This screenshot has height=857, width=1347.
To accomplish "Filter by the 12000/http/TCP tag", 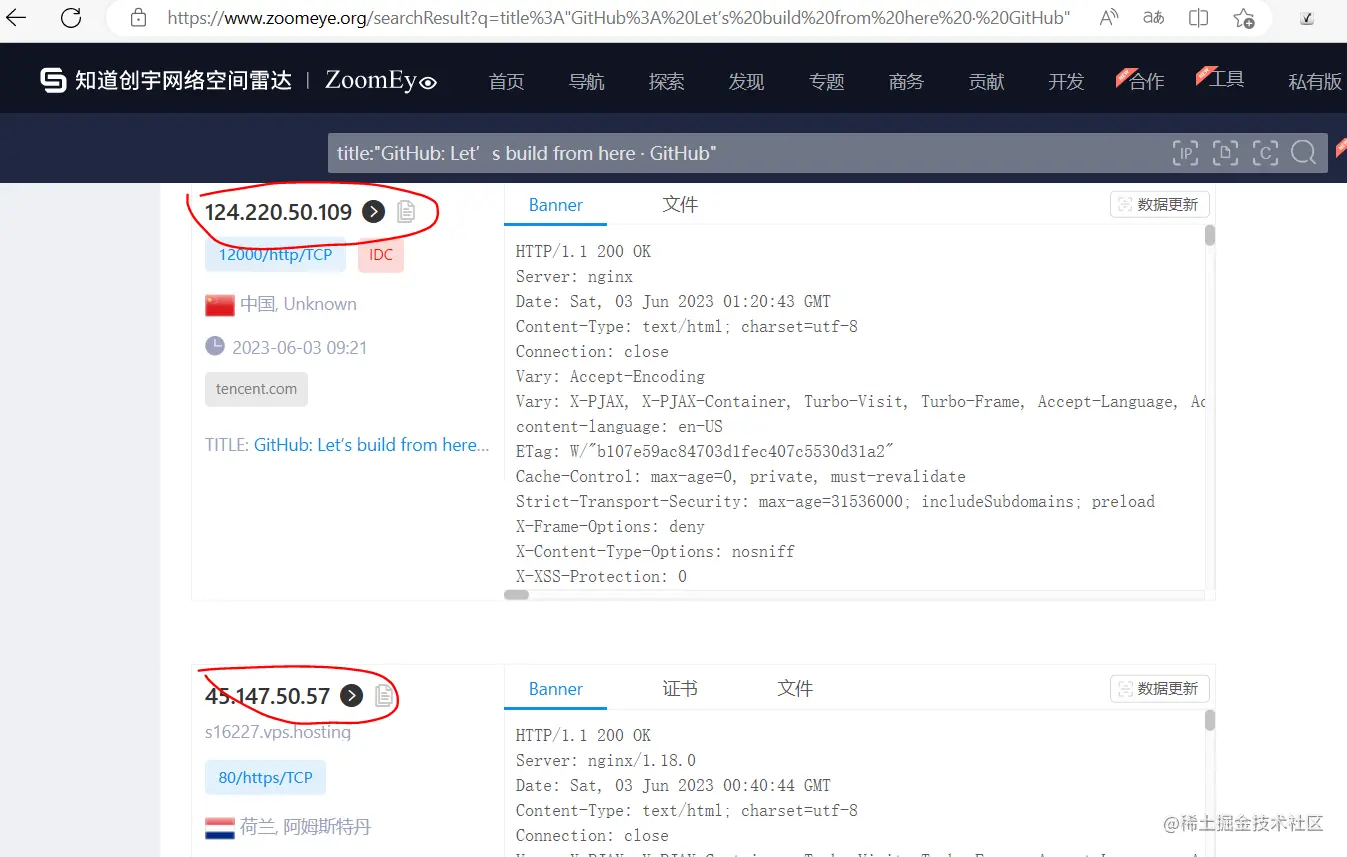I will (275, 254).
